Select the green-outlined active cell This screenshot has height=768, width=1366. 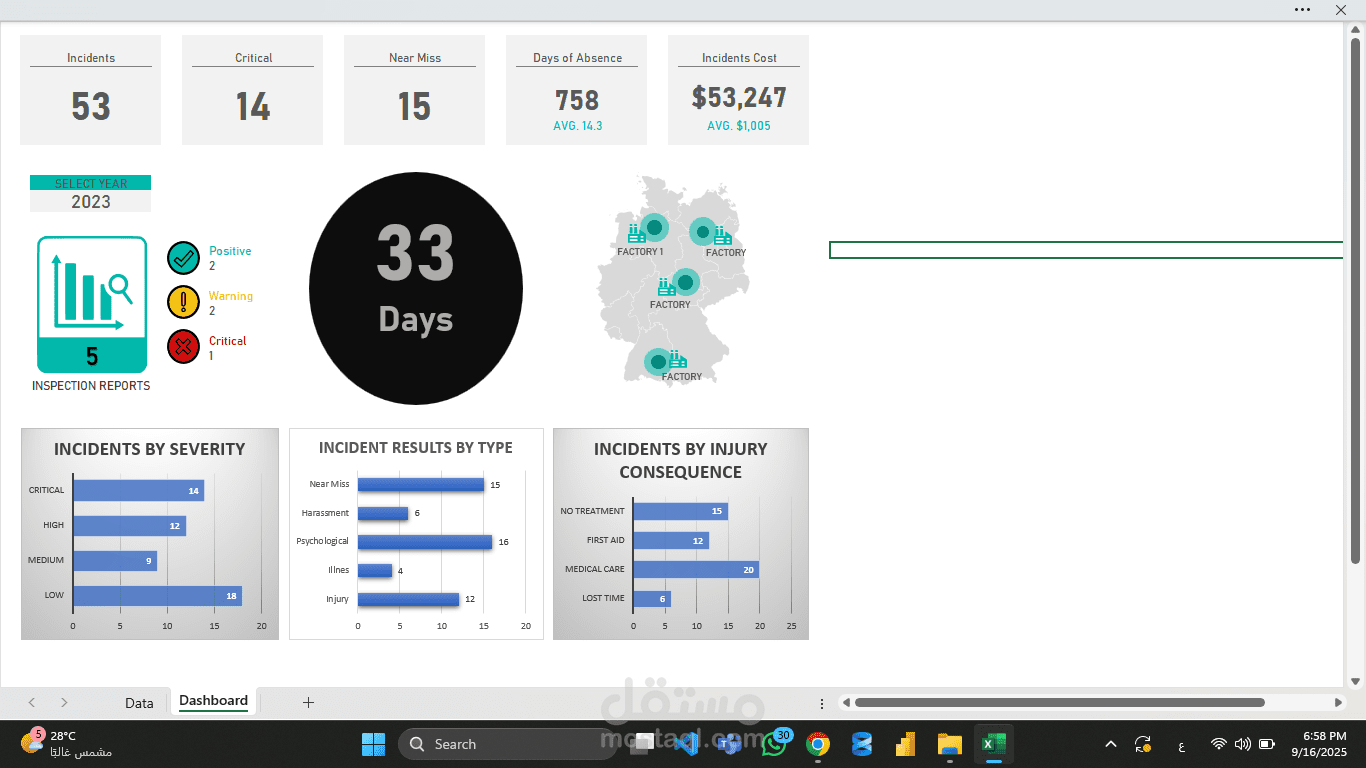tap(1086, 250)
